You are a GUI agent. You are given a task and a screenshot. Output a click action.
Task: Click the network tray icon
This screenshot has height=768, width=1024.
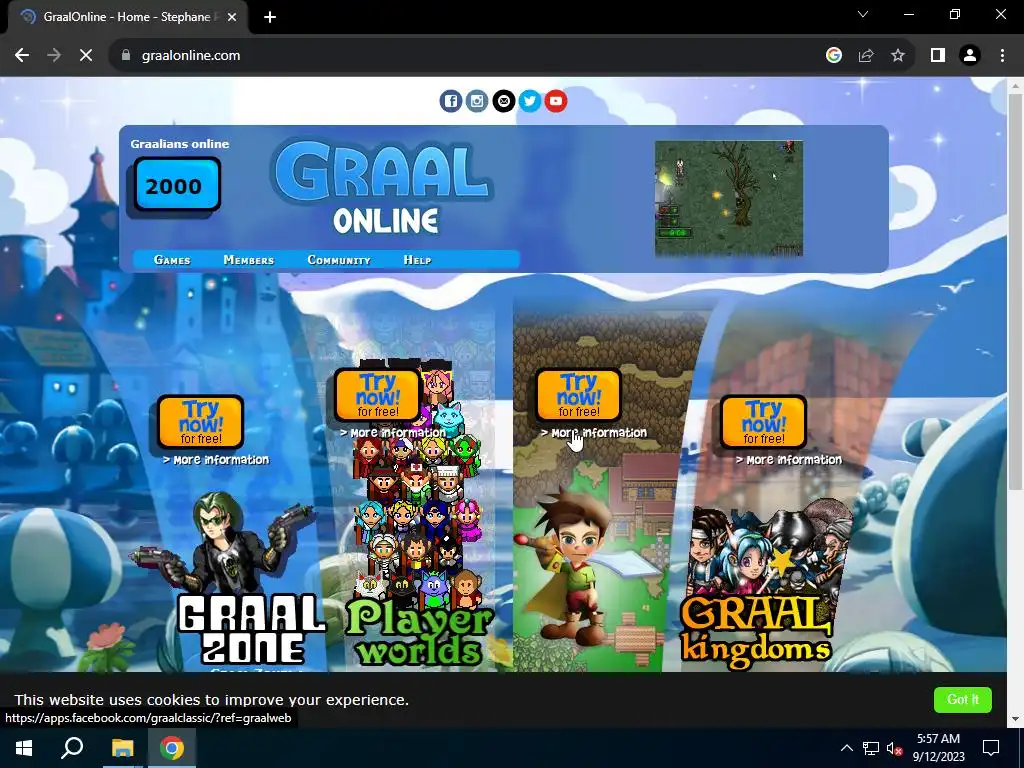point(871,748)
